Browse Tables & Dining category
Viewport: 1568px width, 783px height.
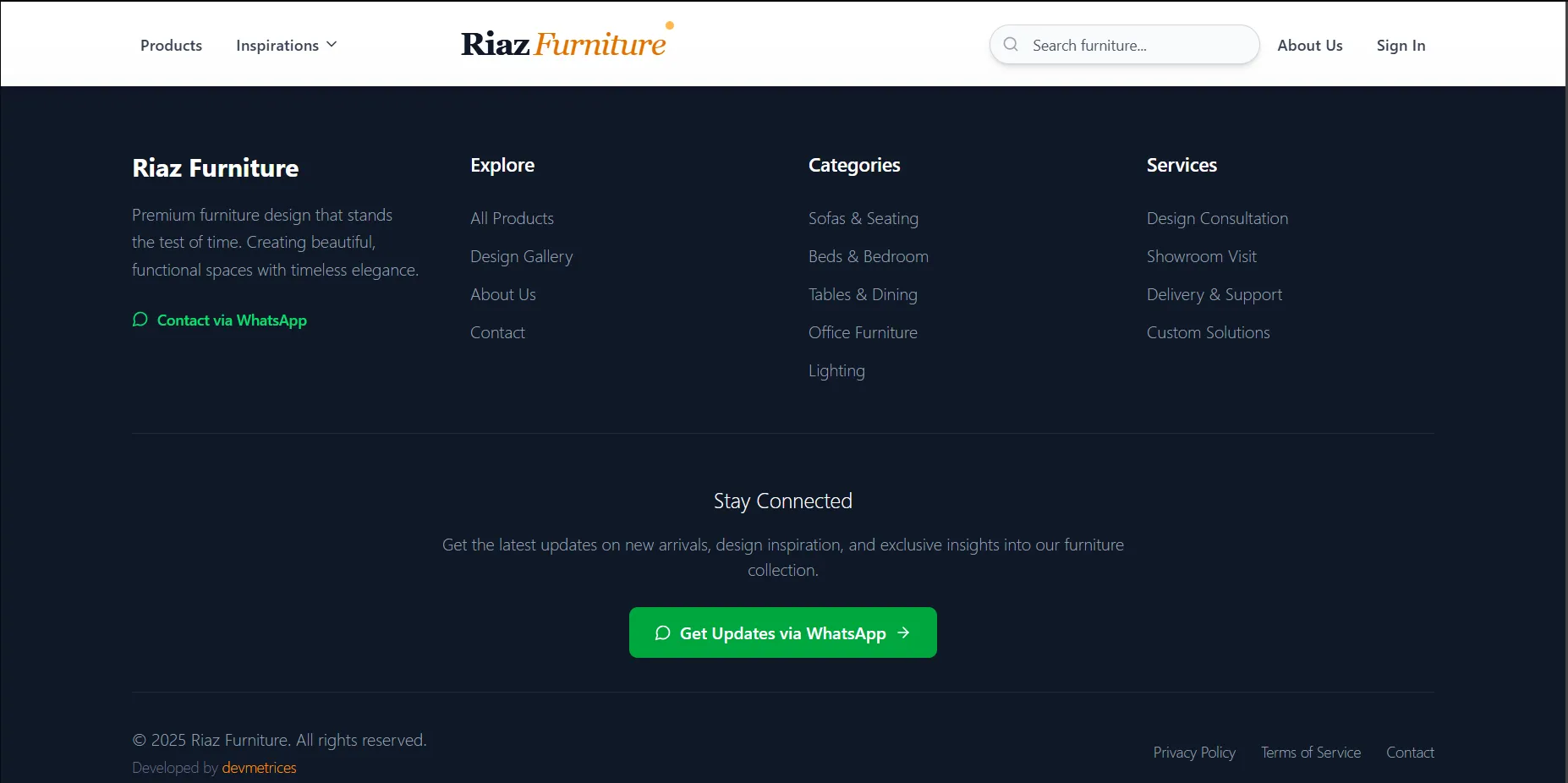coord(863,294)
